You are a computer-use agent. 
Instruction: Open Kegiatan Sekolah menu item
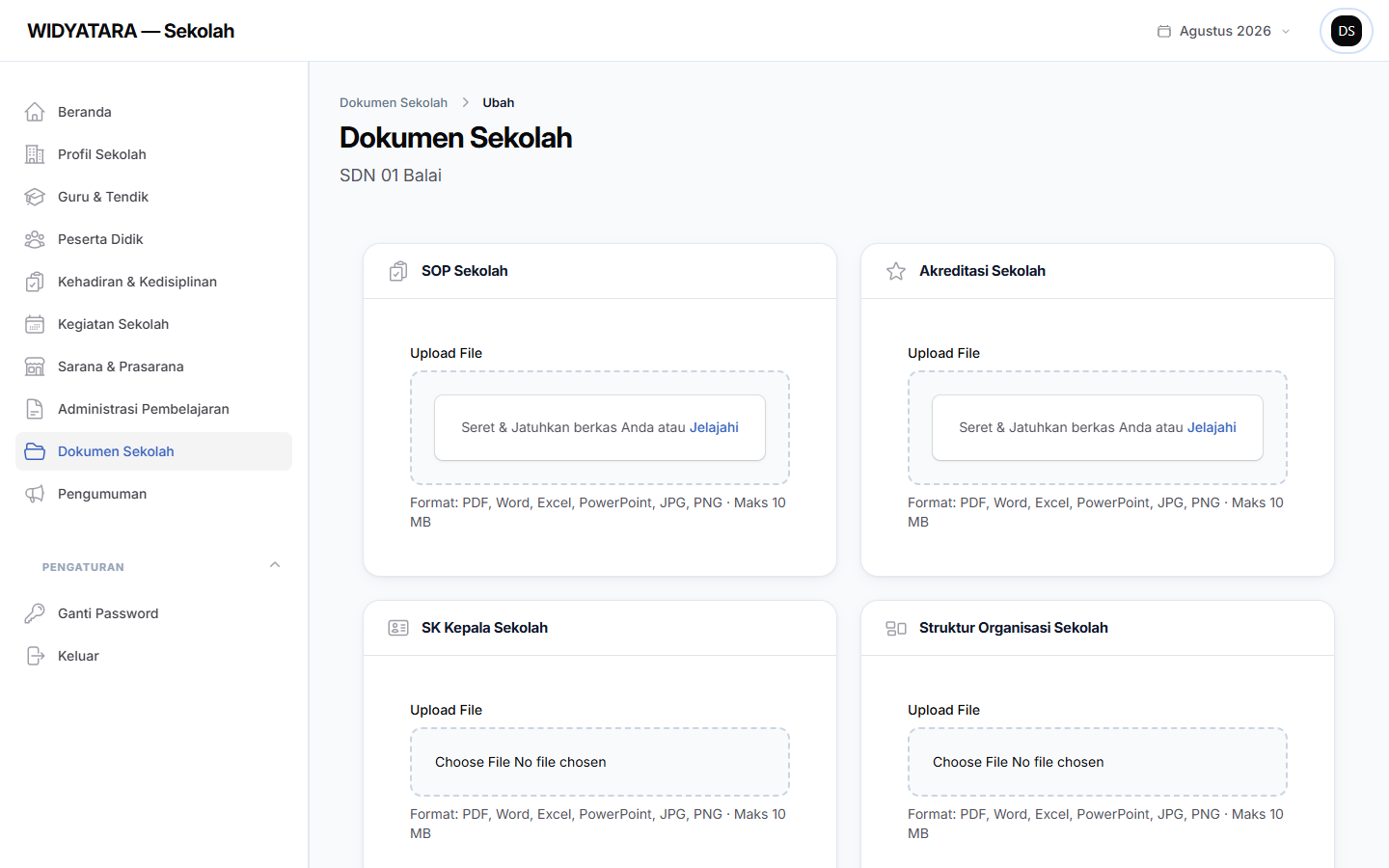[x=154, y=324]
